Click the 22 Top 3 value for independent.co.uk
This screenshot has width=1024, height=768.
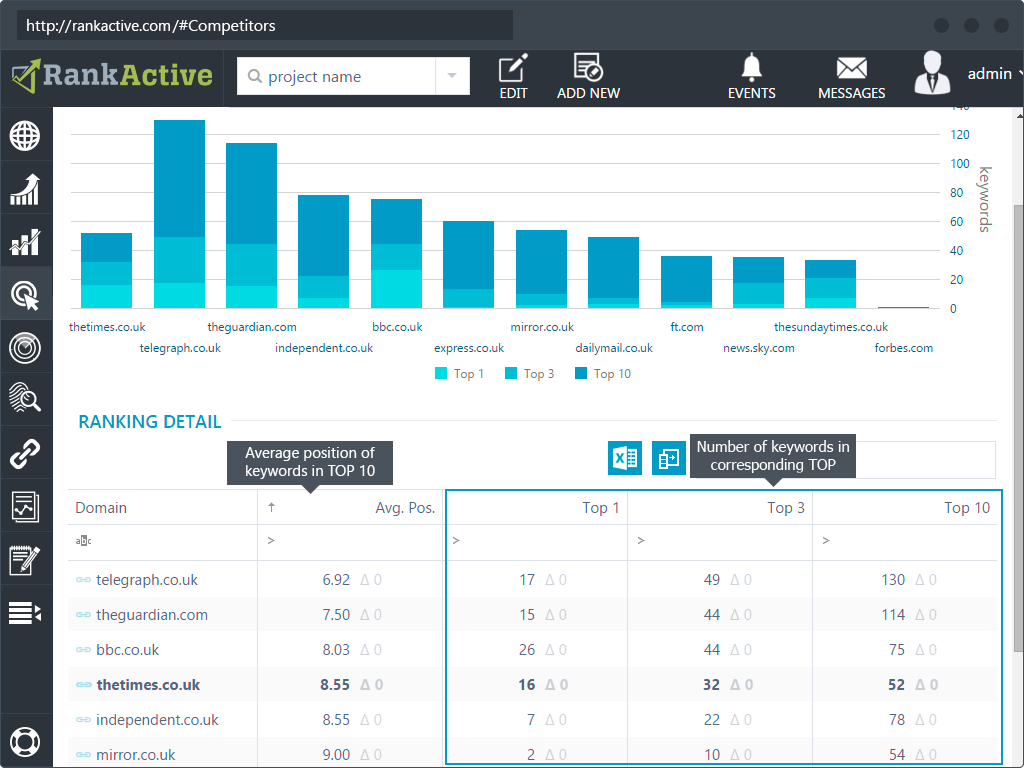point(712,720)
